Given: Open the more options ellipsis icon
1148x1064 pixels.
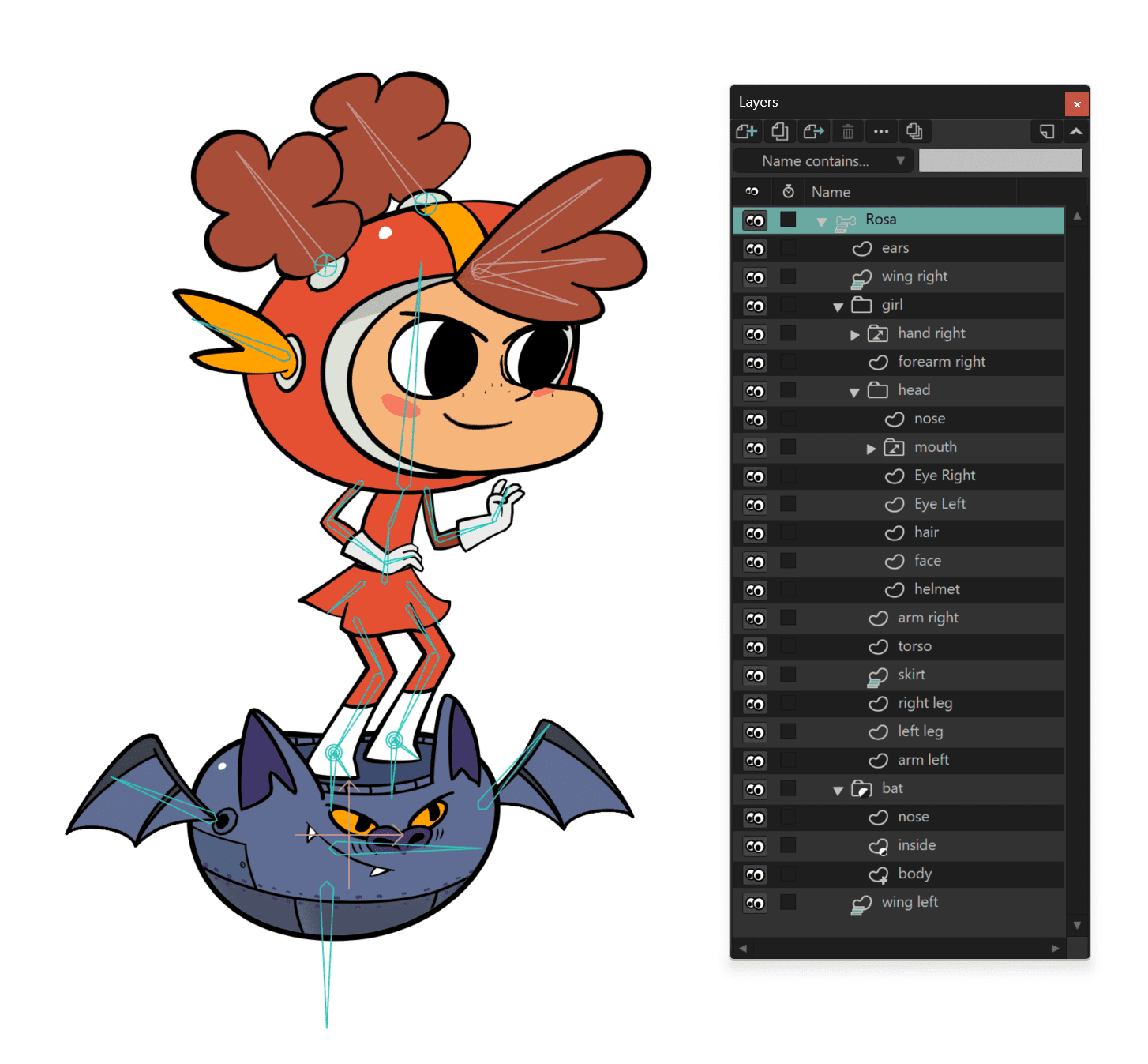Looking at the screenshot, I should (x=882, y=131).
